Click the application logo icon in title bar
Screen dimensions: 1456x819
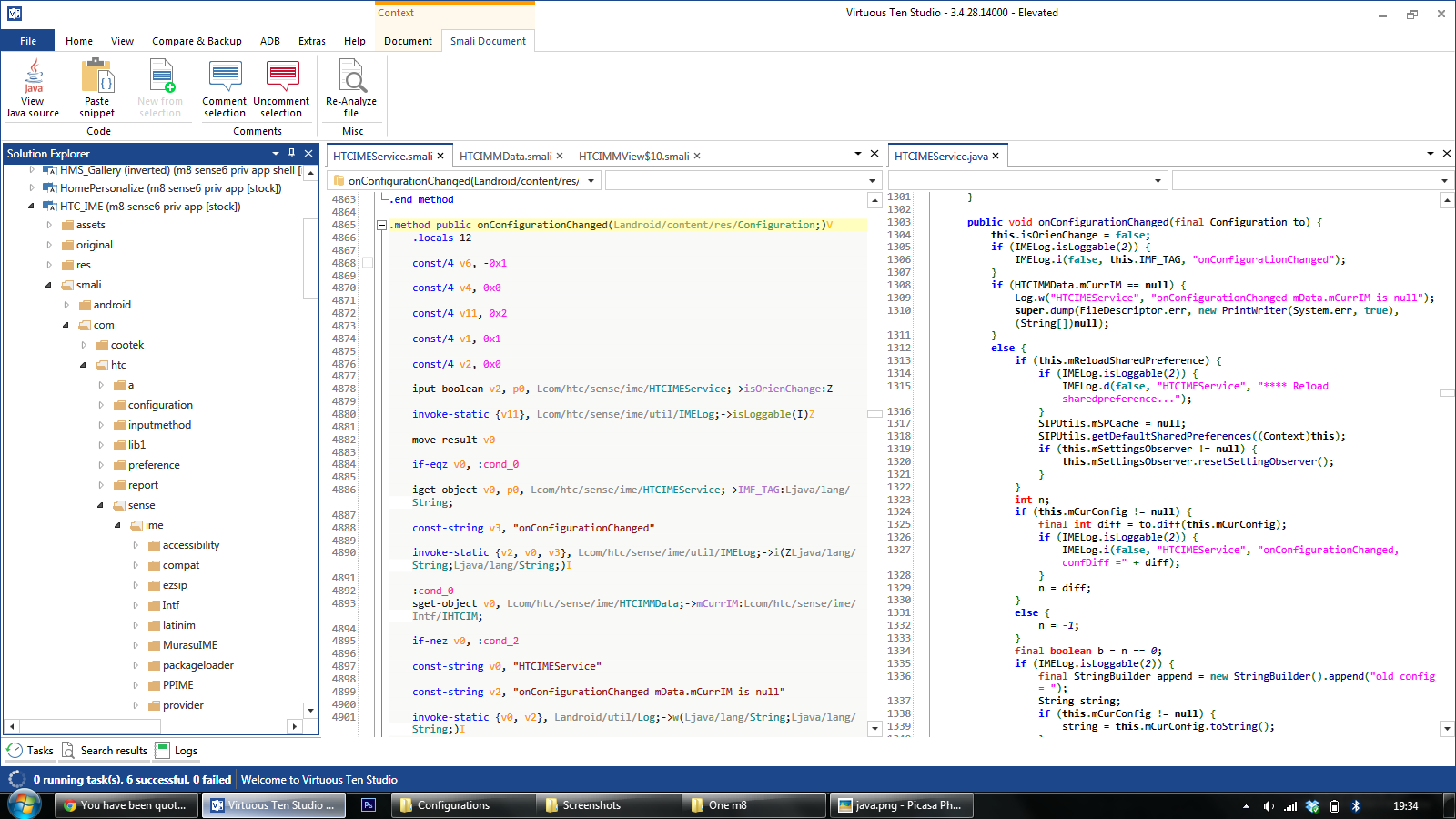pyautogui.click(x=14, y=14)
